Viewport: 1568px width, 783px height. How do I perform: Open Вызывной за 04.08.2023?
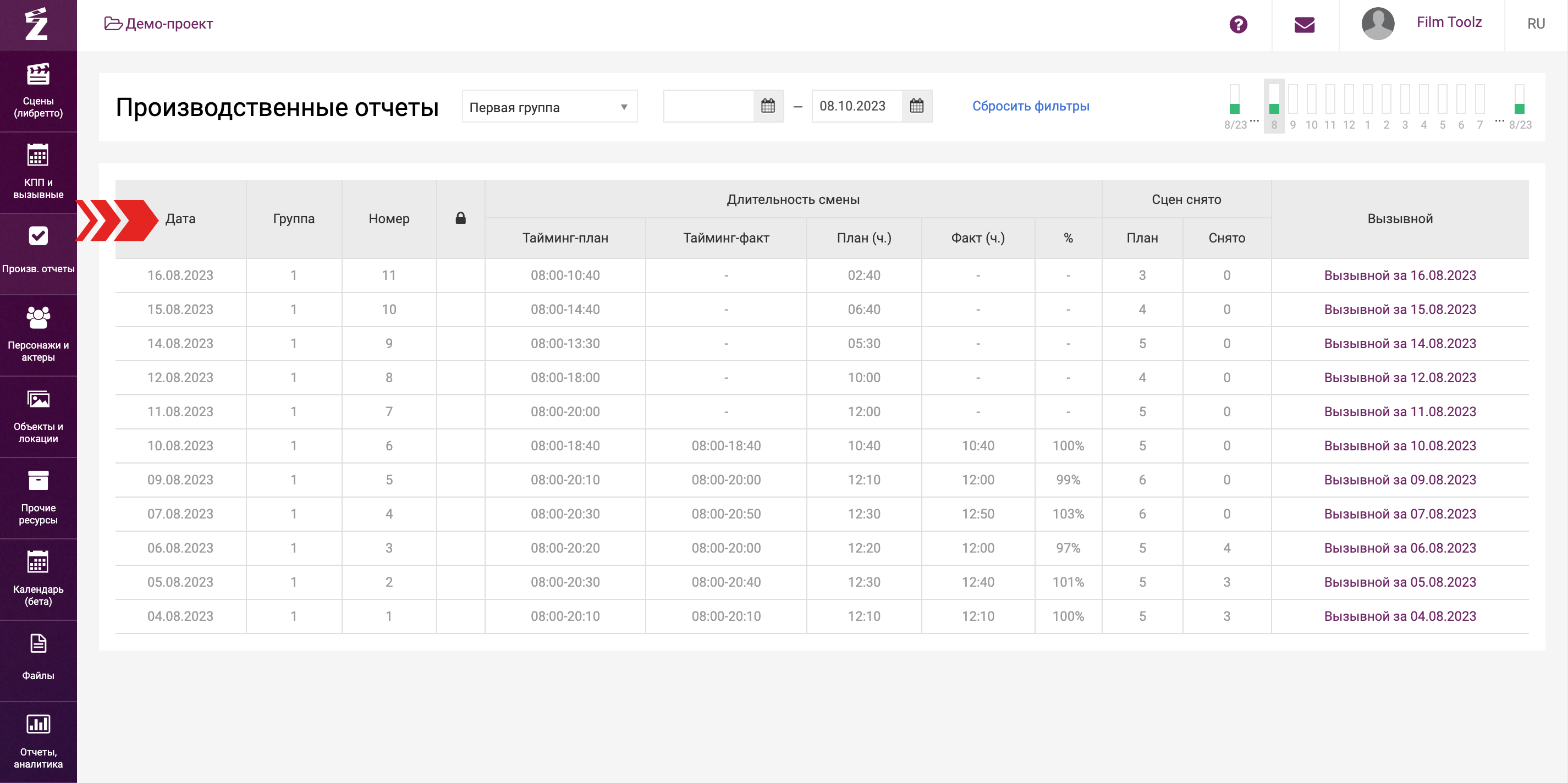1400,616
